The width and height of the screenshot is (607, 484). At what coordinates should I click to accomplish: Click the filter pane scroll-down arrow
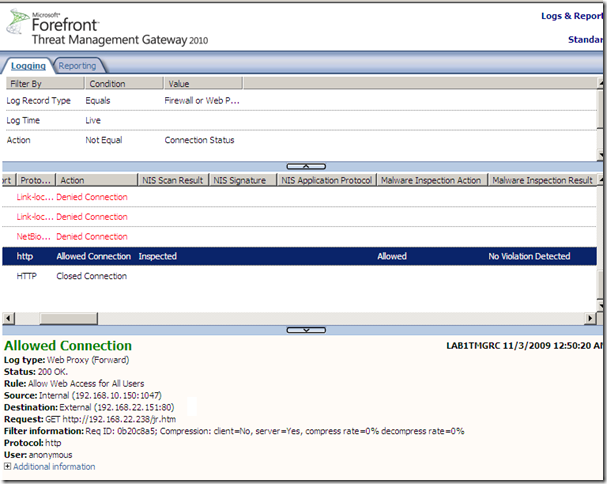[601, 155]
